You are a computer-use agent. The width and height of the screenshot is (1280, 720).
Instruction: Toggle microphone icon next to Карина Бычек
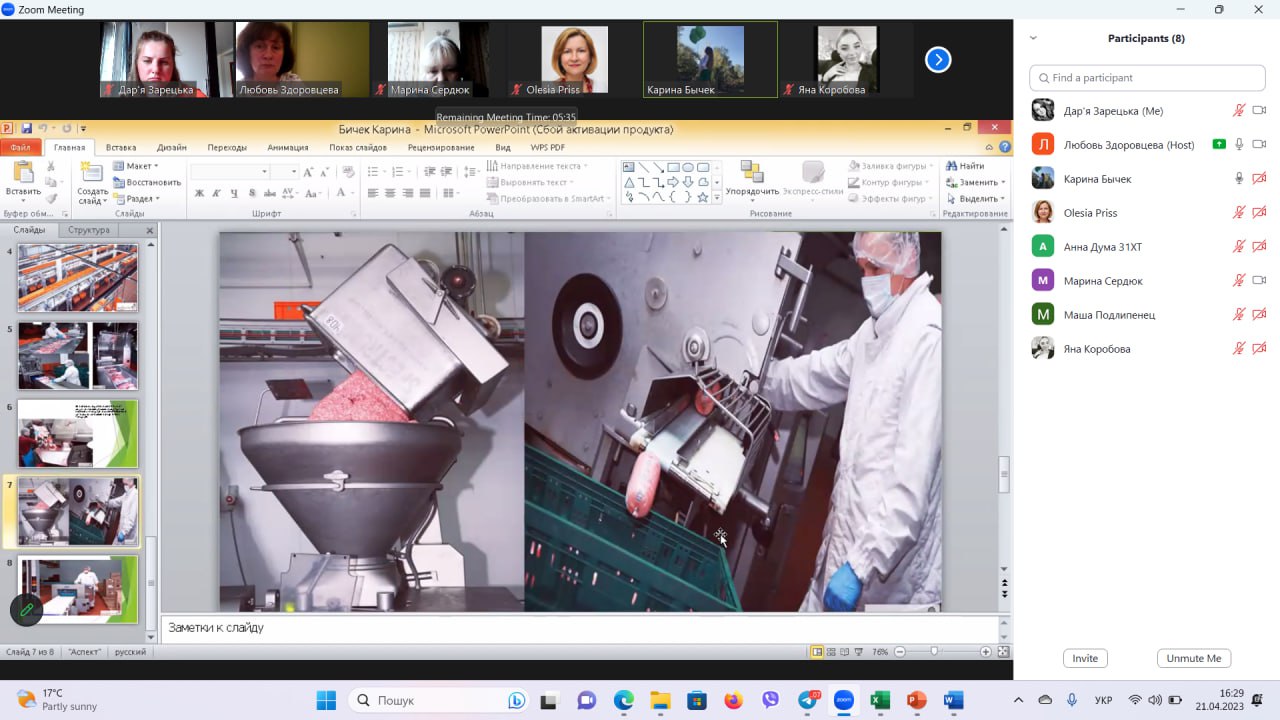coord(1239,179)
